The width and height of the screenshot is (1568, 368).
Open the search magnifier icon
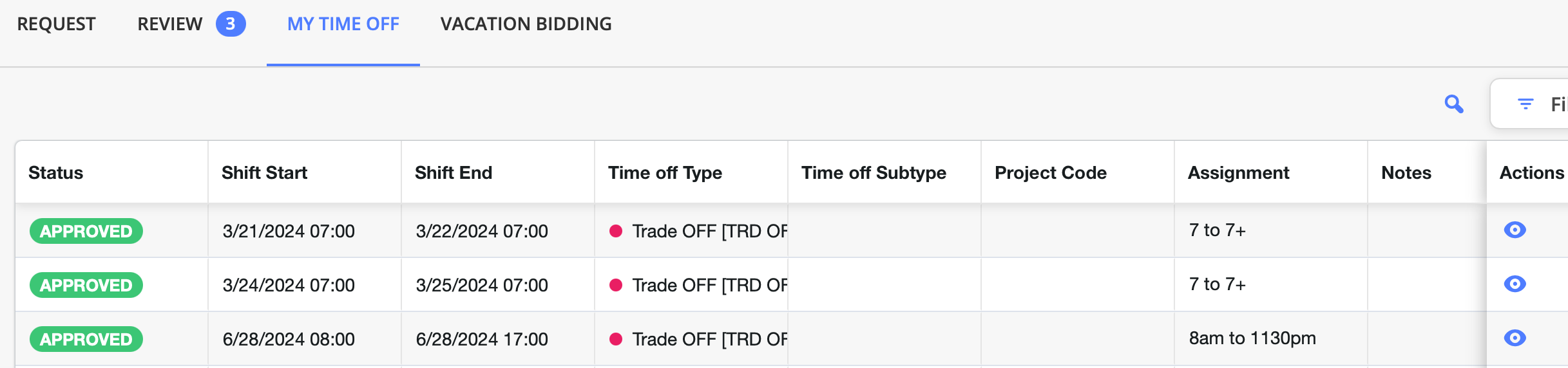[1454, 104]
